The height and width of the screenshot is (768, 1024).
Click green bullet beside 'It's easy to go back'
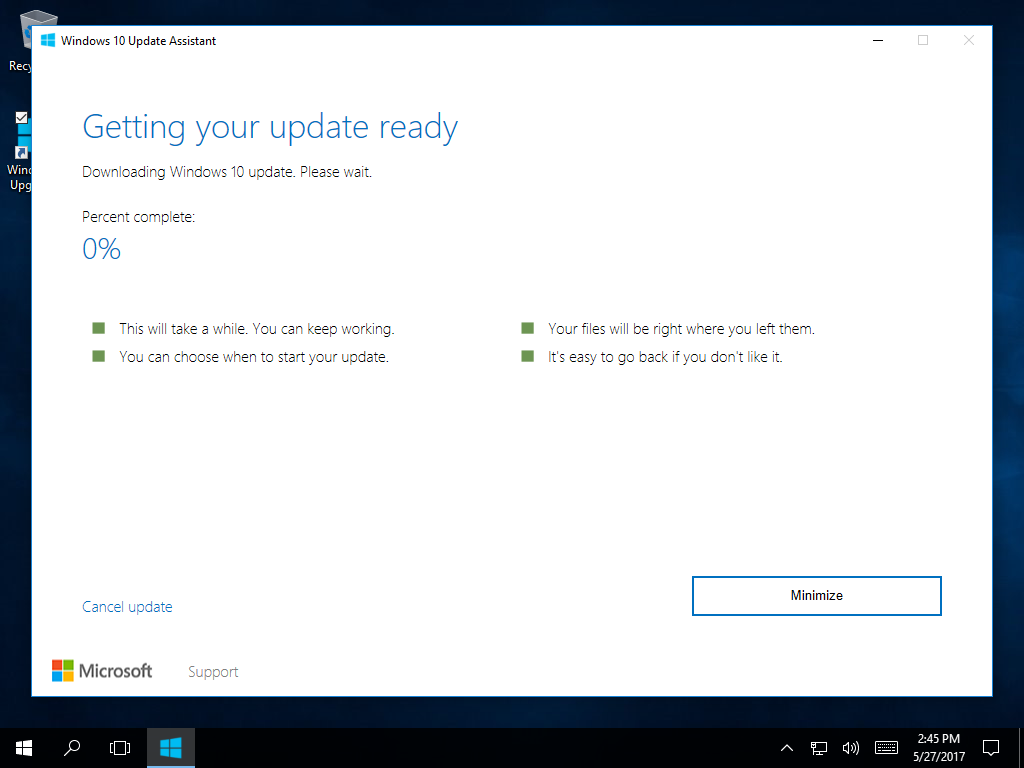tap(528, 356)
